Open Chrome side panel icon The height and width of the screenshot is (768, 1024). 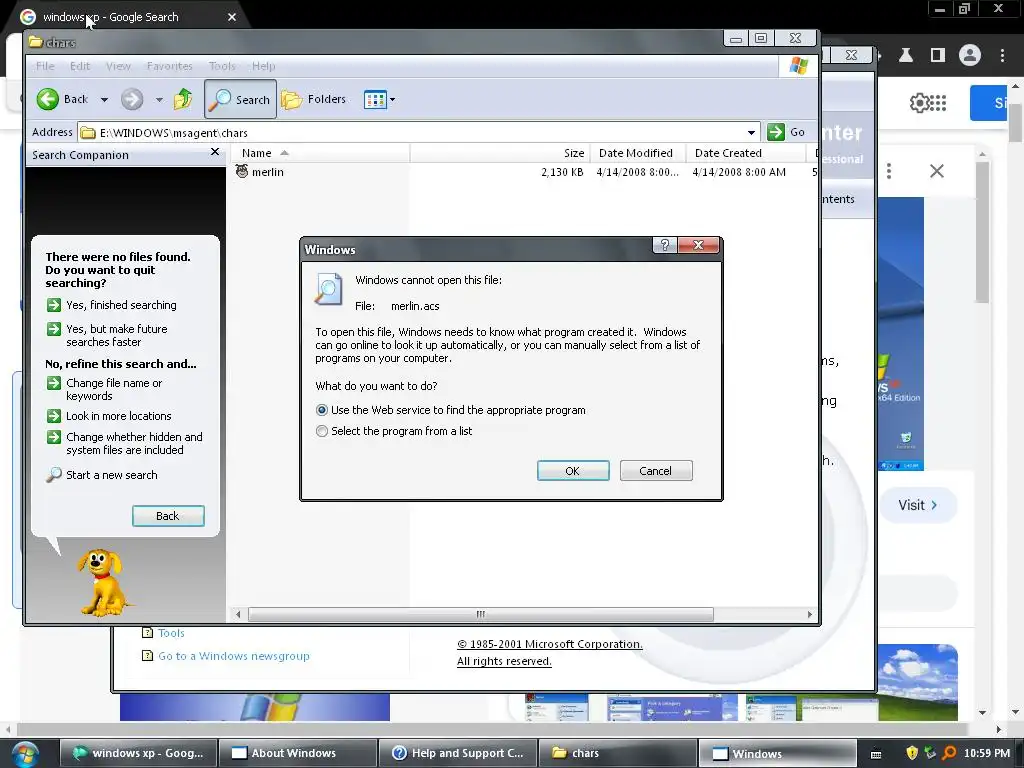click(937, 55)
